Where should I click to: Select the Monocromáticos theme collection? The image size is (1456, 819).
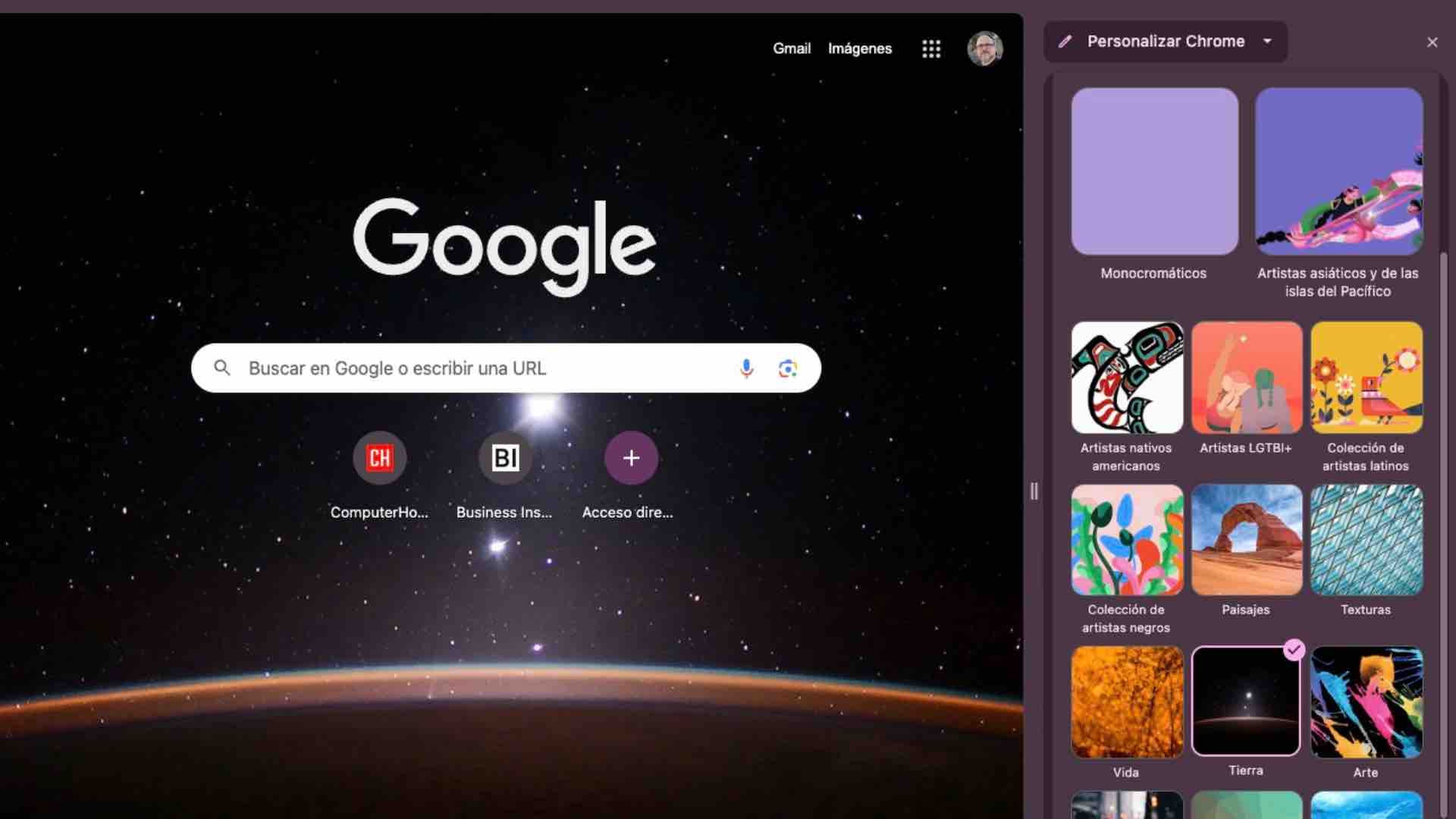pyautogui.click(x=1154, y=171)
